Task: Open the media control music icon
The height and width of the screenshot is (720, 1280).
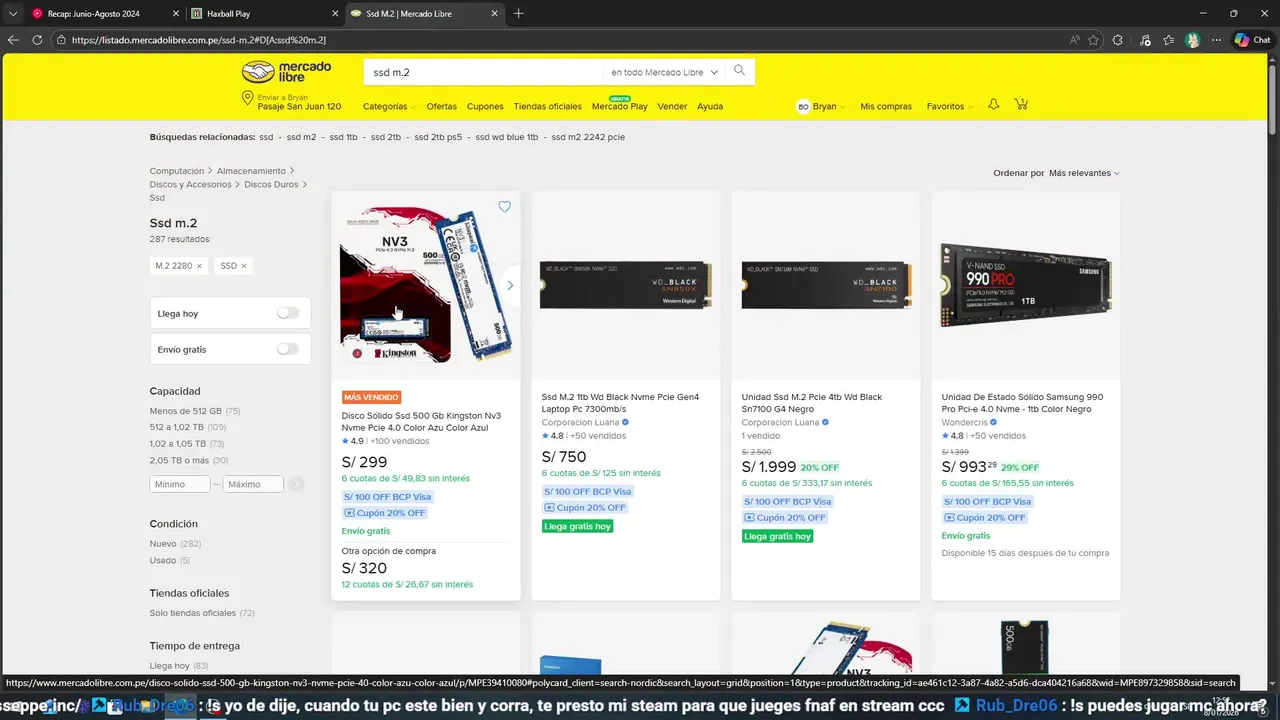Action: 1144,40
